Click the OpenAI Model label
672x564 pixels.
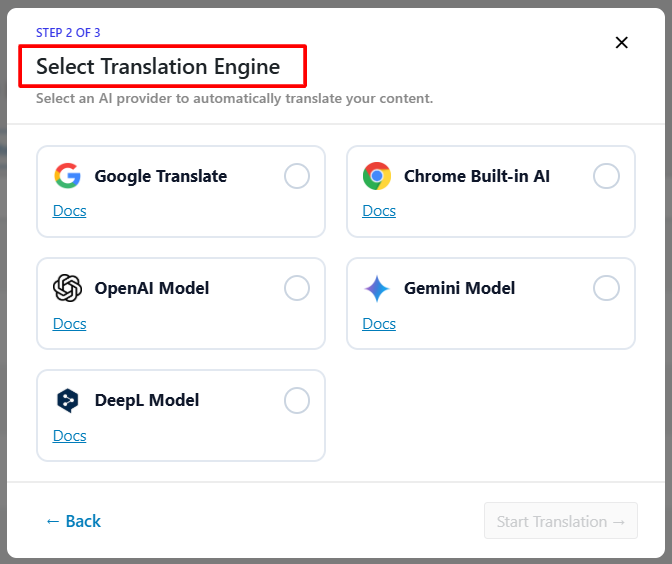[x=152, y=288]
